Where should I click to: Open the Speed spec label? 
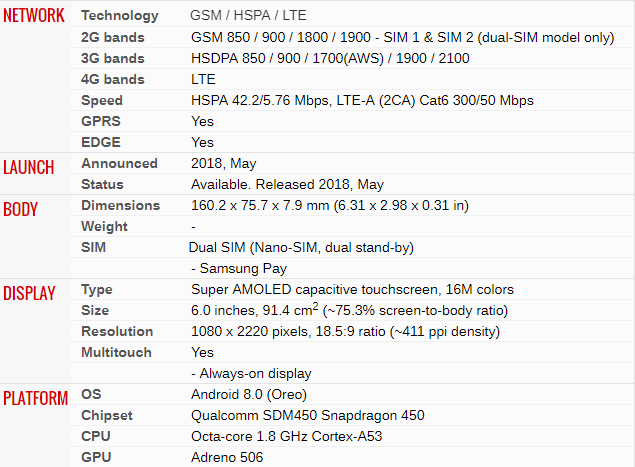[x=102, y=100]
